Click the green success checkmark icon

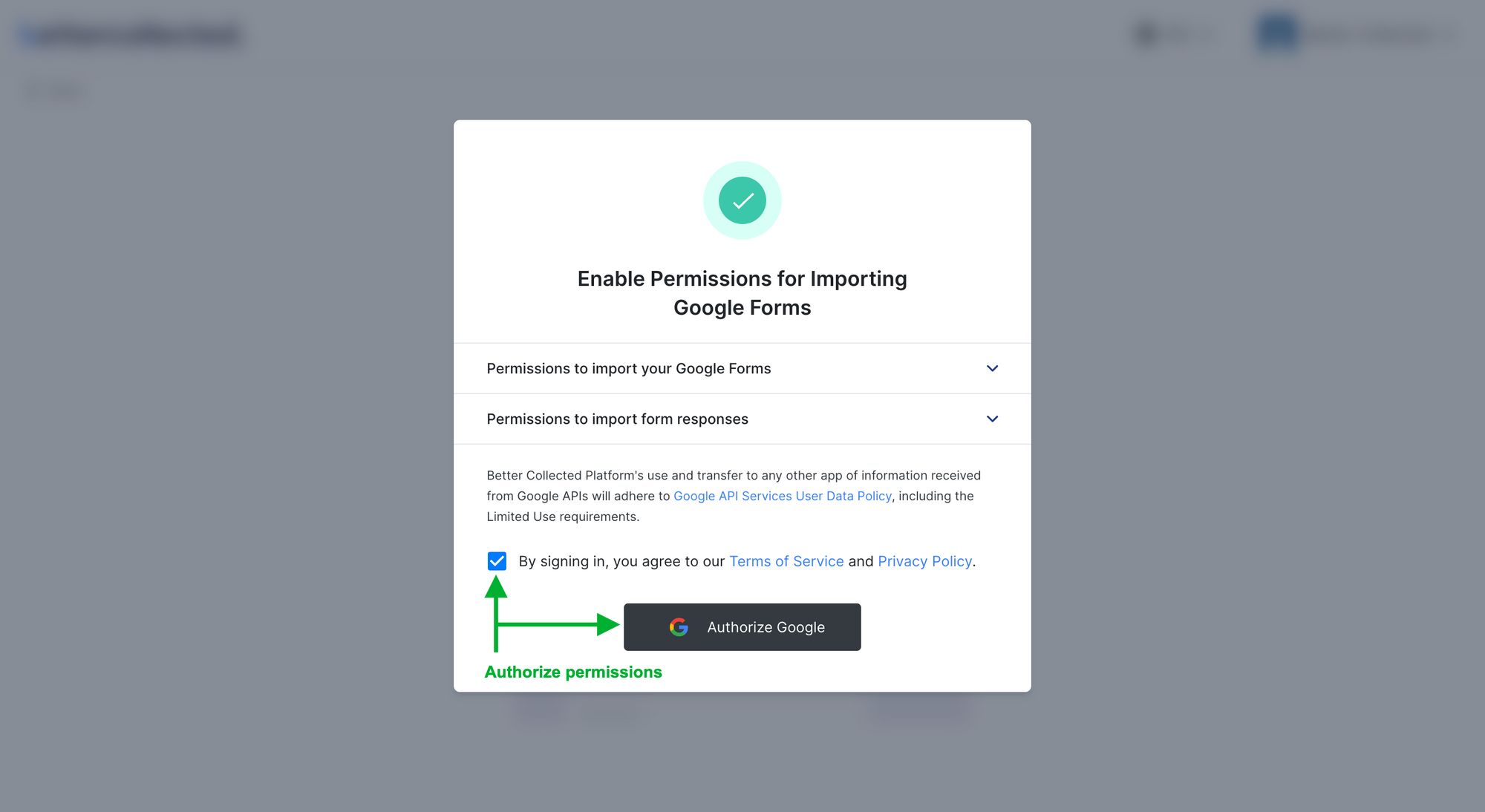[742, 200]
